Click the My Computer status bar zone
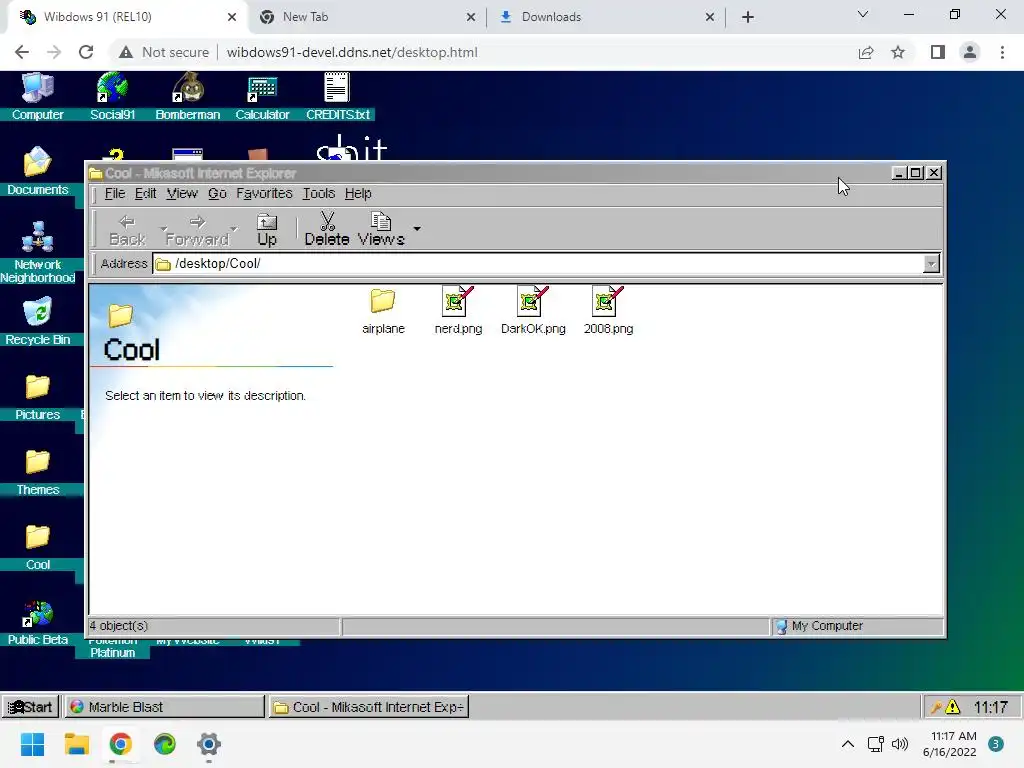 pyautogui.click(x=857, y=626)
